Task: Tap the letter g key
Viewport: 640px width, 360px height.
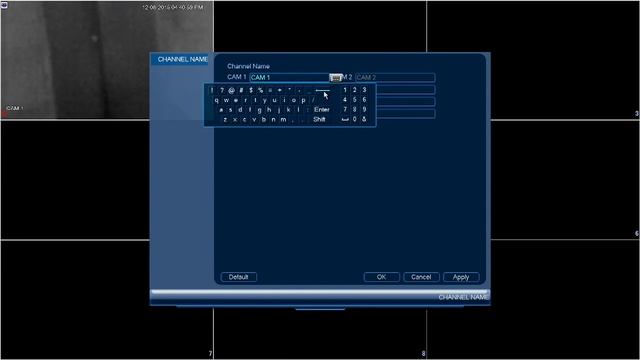Action: point(260,110)
